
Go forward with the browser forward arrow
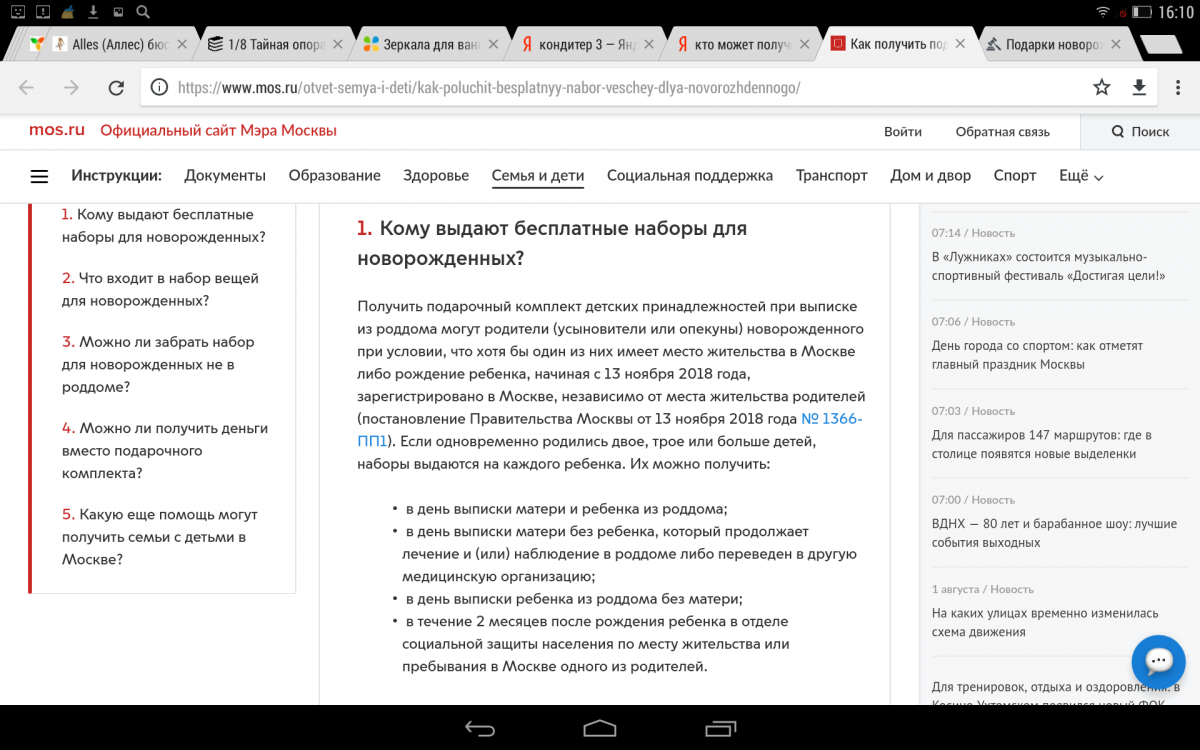[71, 88]
